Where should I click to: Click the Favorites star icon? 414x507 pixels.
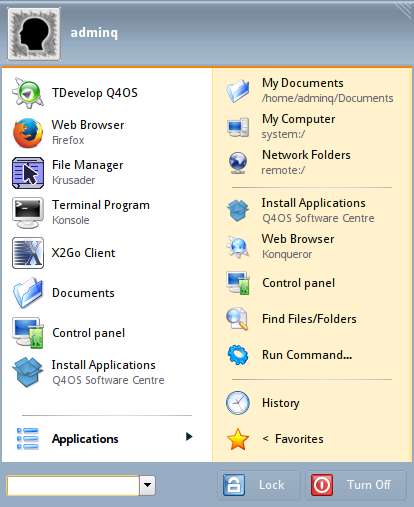(238, 439)
